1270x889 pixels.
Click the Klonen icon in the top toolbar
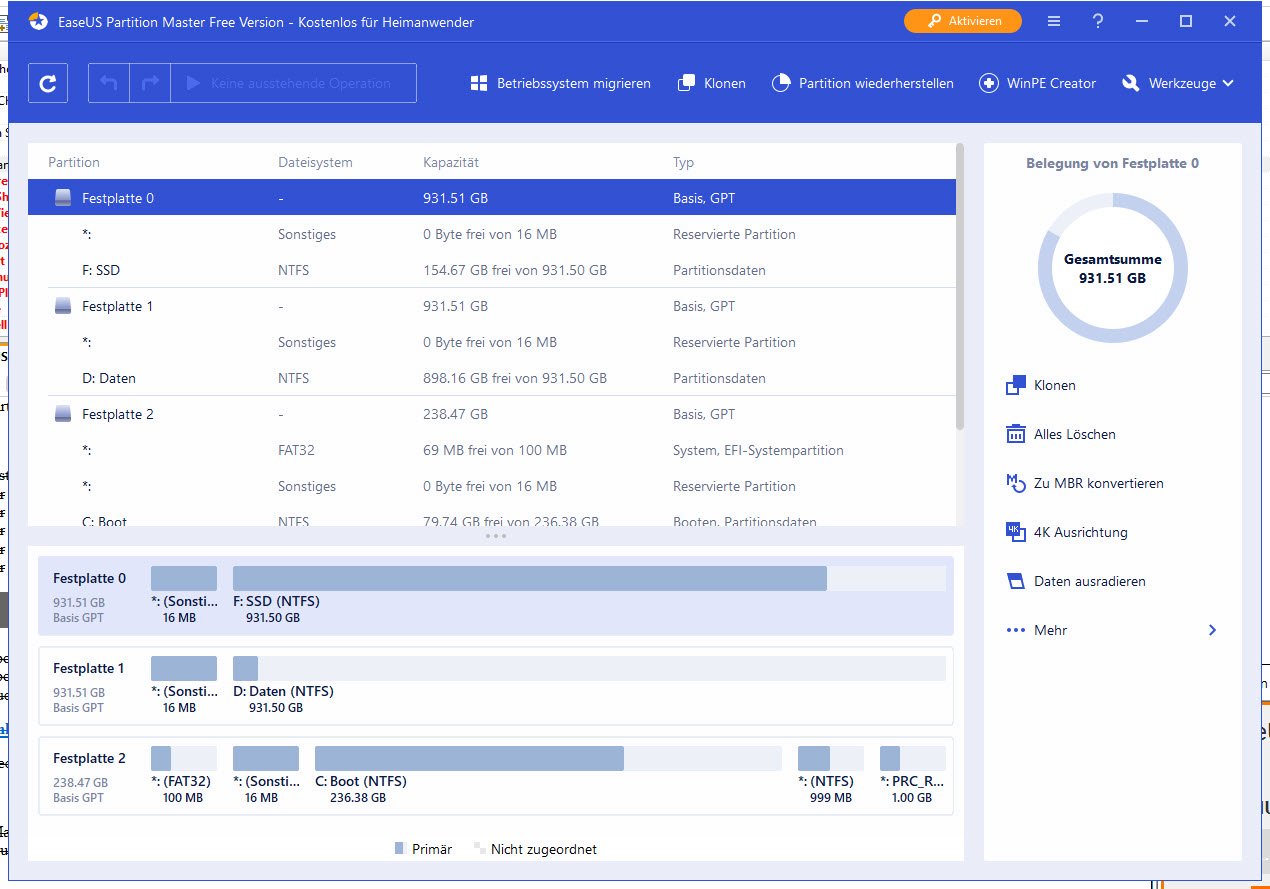coord(687,84)
